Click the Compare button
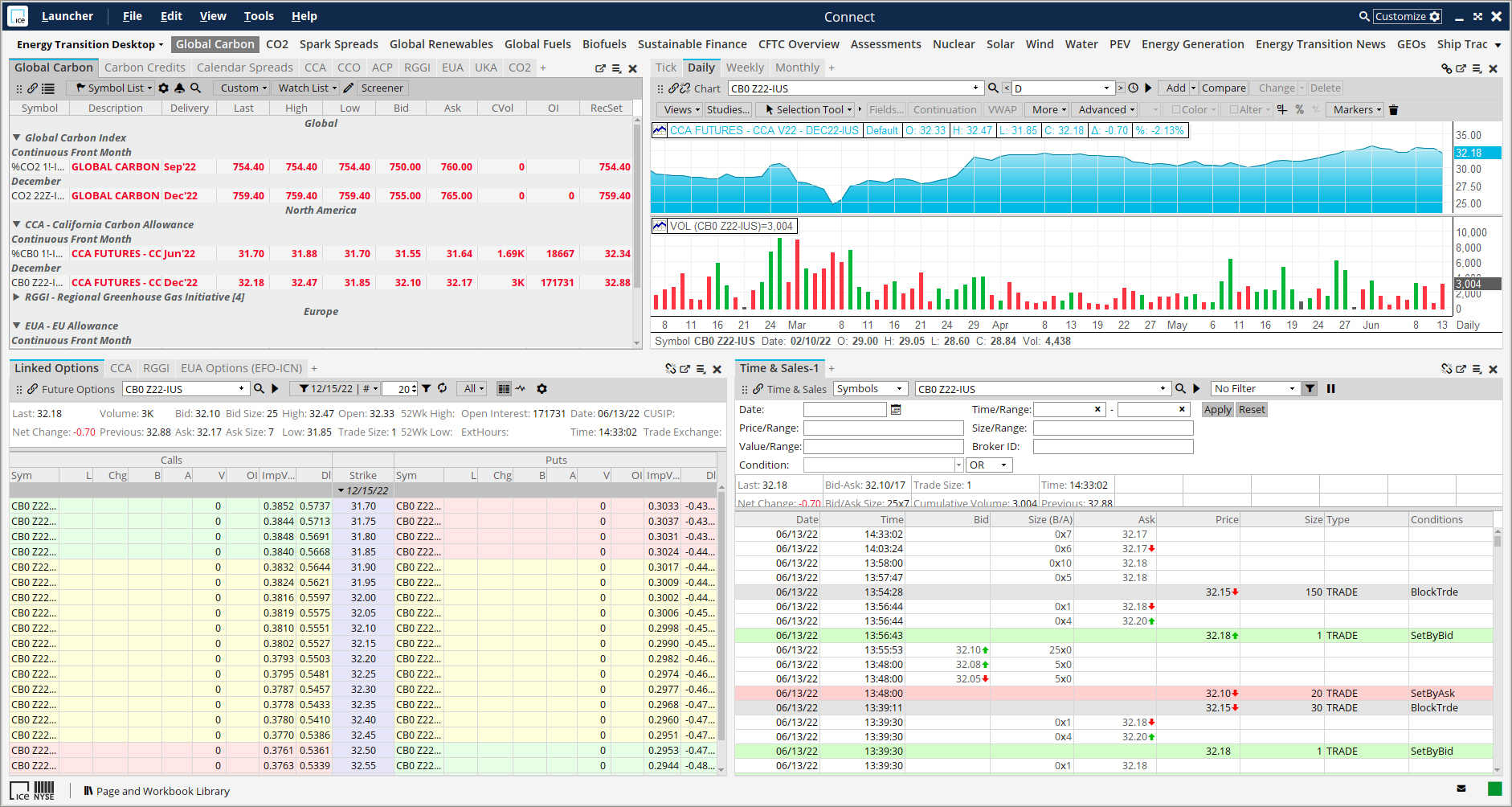 [x=1224, y=88]
